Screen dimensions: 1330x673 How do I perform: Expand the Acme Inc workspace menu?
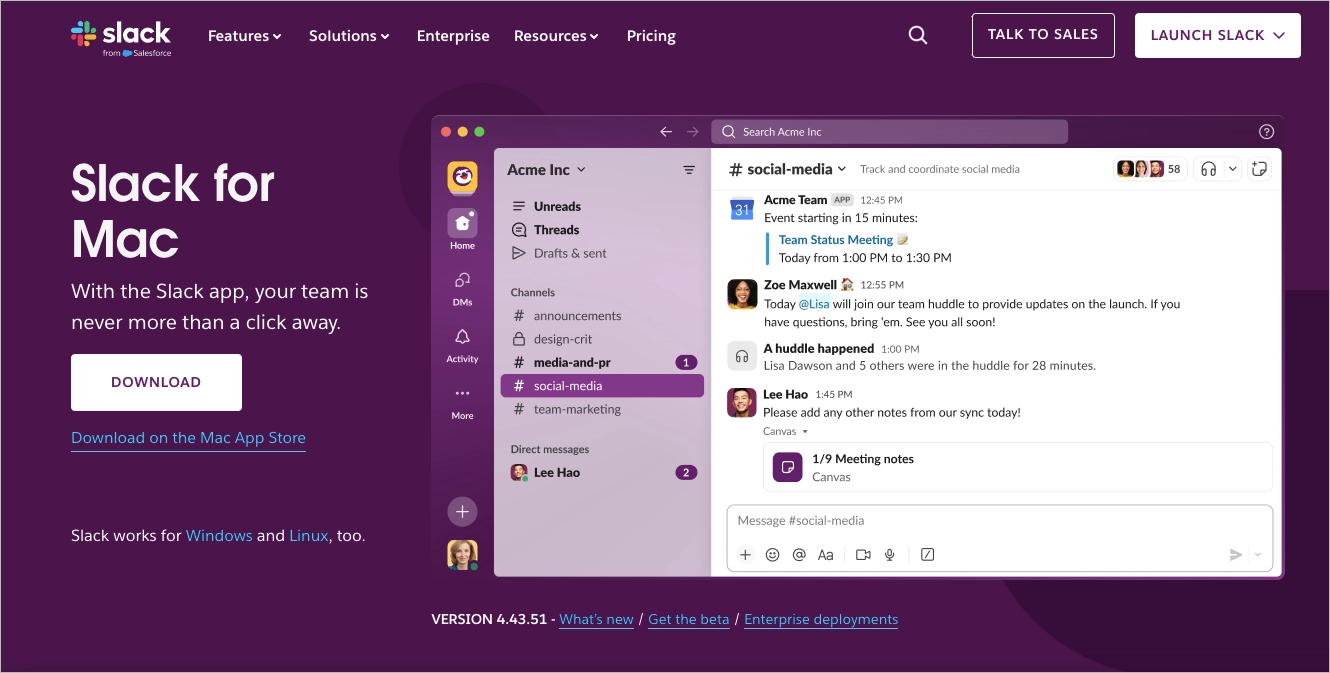tap(546, 169)
